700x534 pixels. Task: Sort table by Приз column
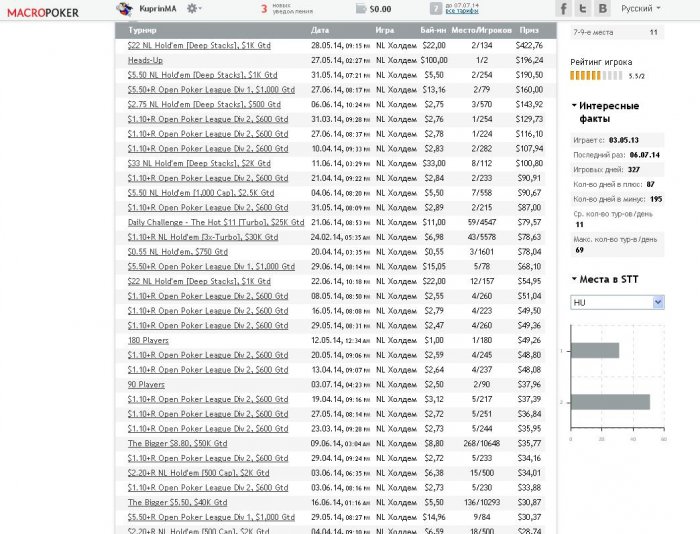pyautogui.click(x=529, y=30)
